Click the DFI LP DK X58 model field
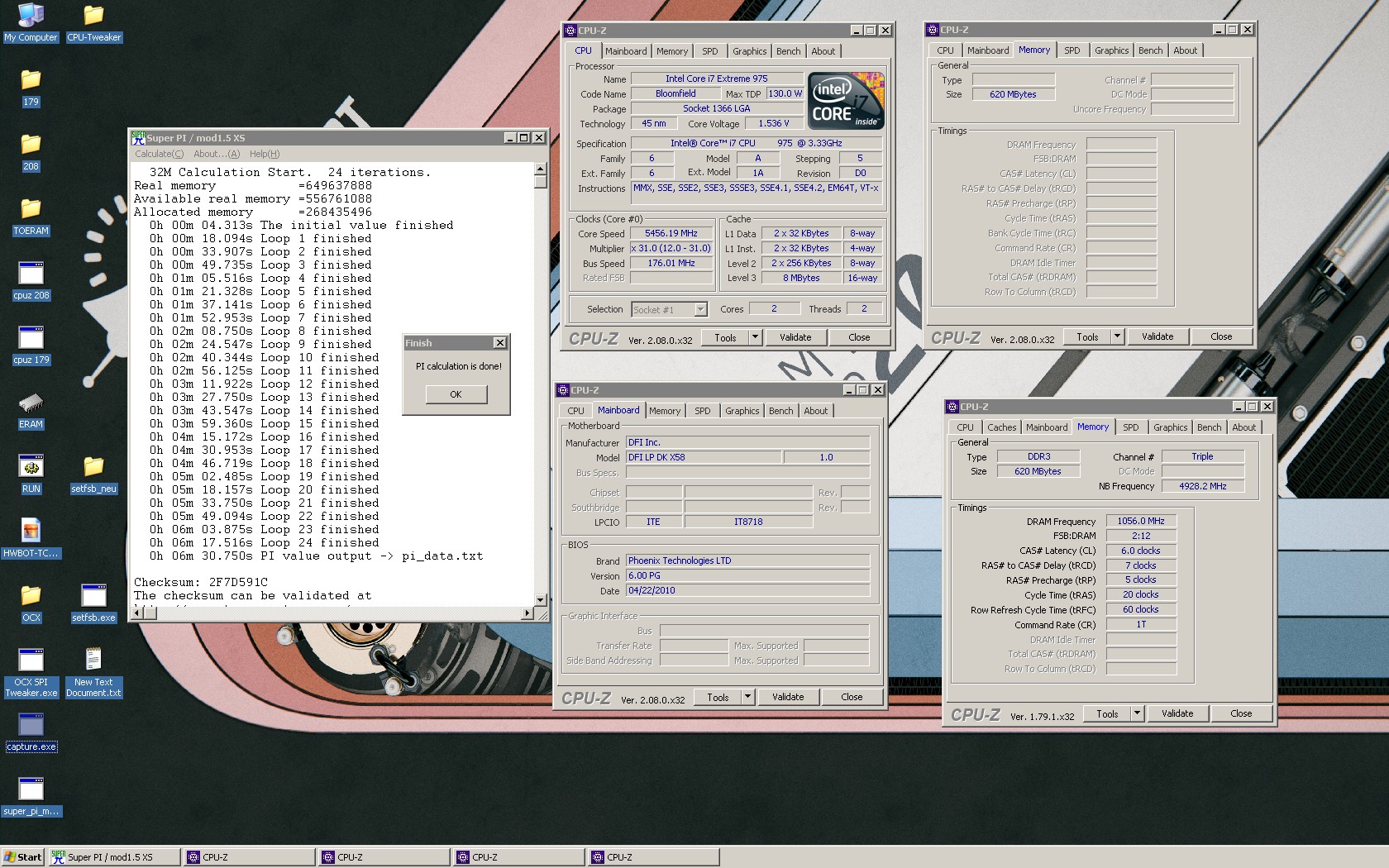This screenshot has width=1389, height=868. (704, 457)
